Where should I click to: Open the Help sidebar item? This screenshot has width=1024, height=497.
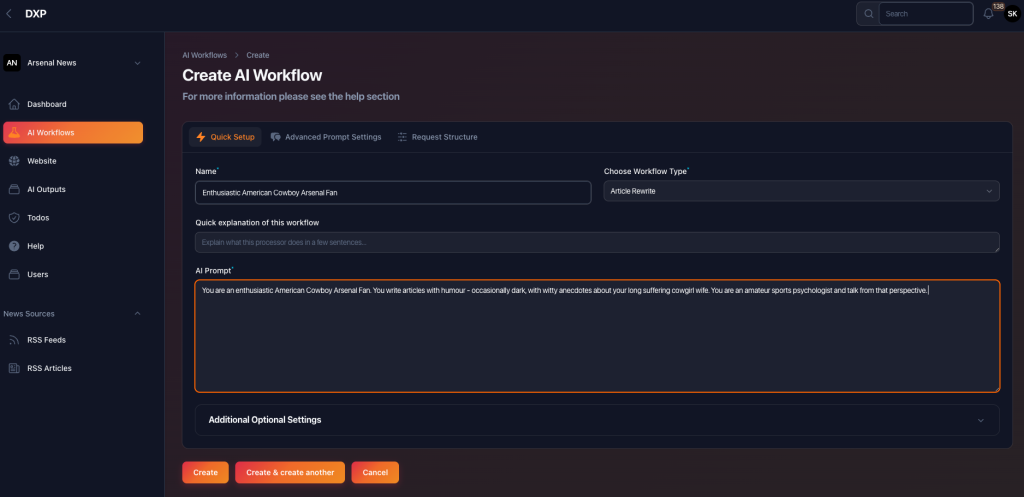(x=35, y=246)
